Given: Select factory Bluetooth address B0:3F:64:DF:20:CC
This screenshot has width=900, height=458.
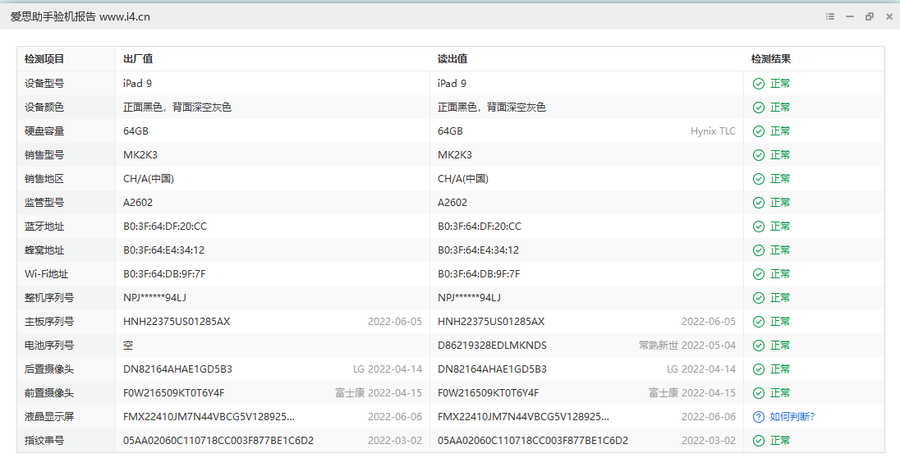Looking at the screenshot, I should pyautogui.click(x=165, y=226).
